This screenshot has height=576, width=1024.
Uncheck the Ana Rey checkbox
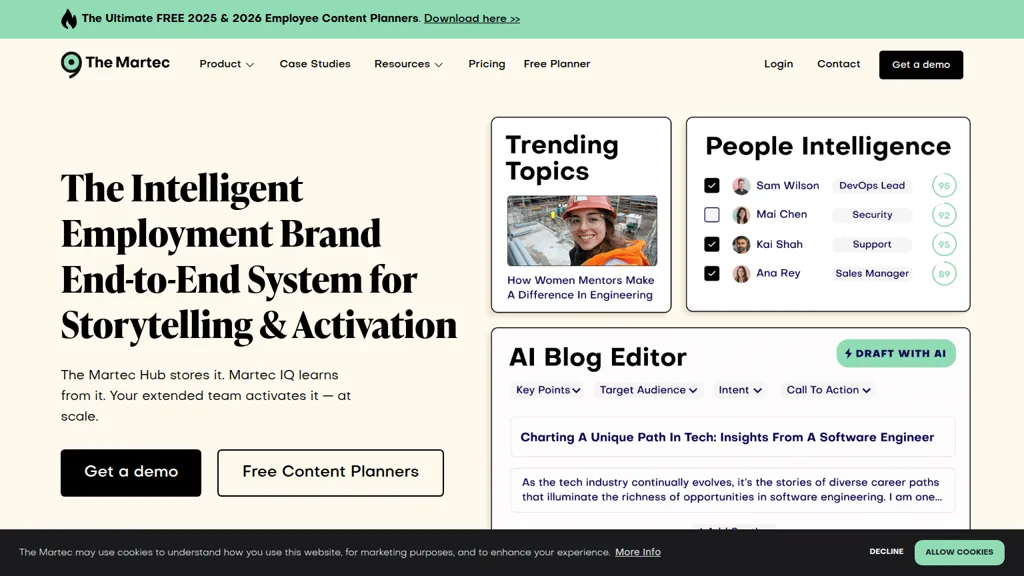point(712,274)
